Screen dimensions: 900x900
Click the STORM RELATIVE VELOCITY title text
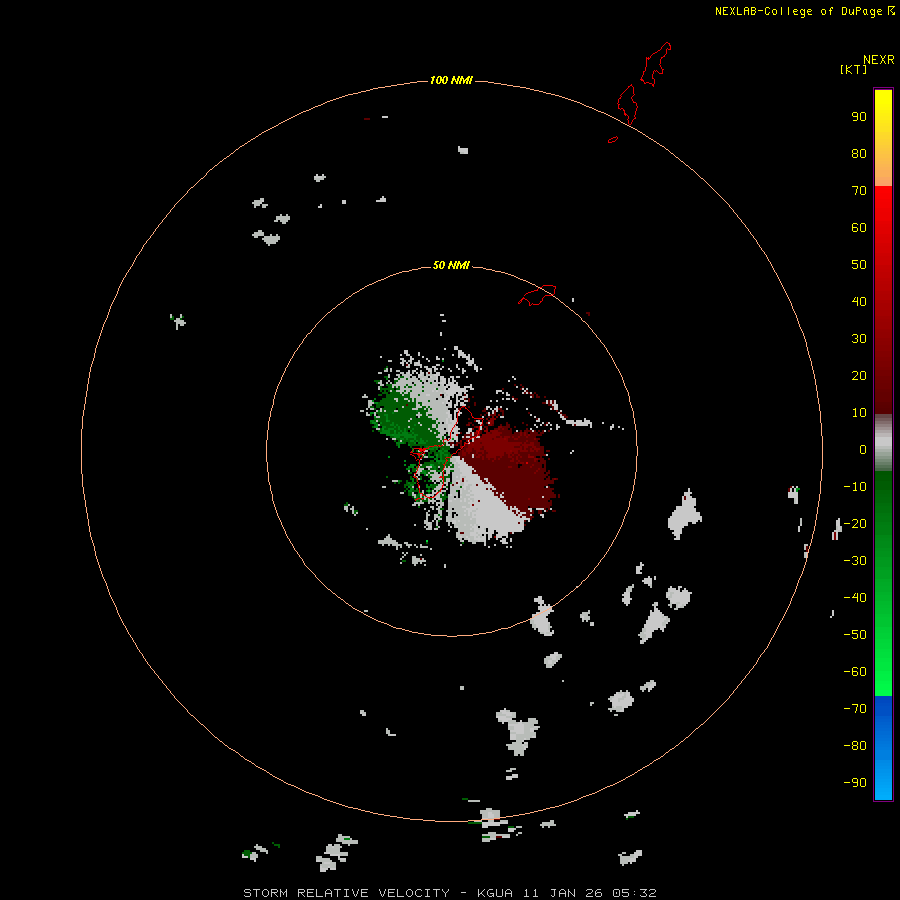point(346,893)
